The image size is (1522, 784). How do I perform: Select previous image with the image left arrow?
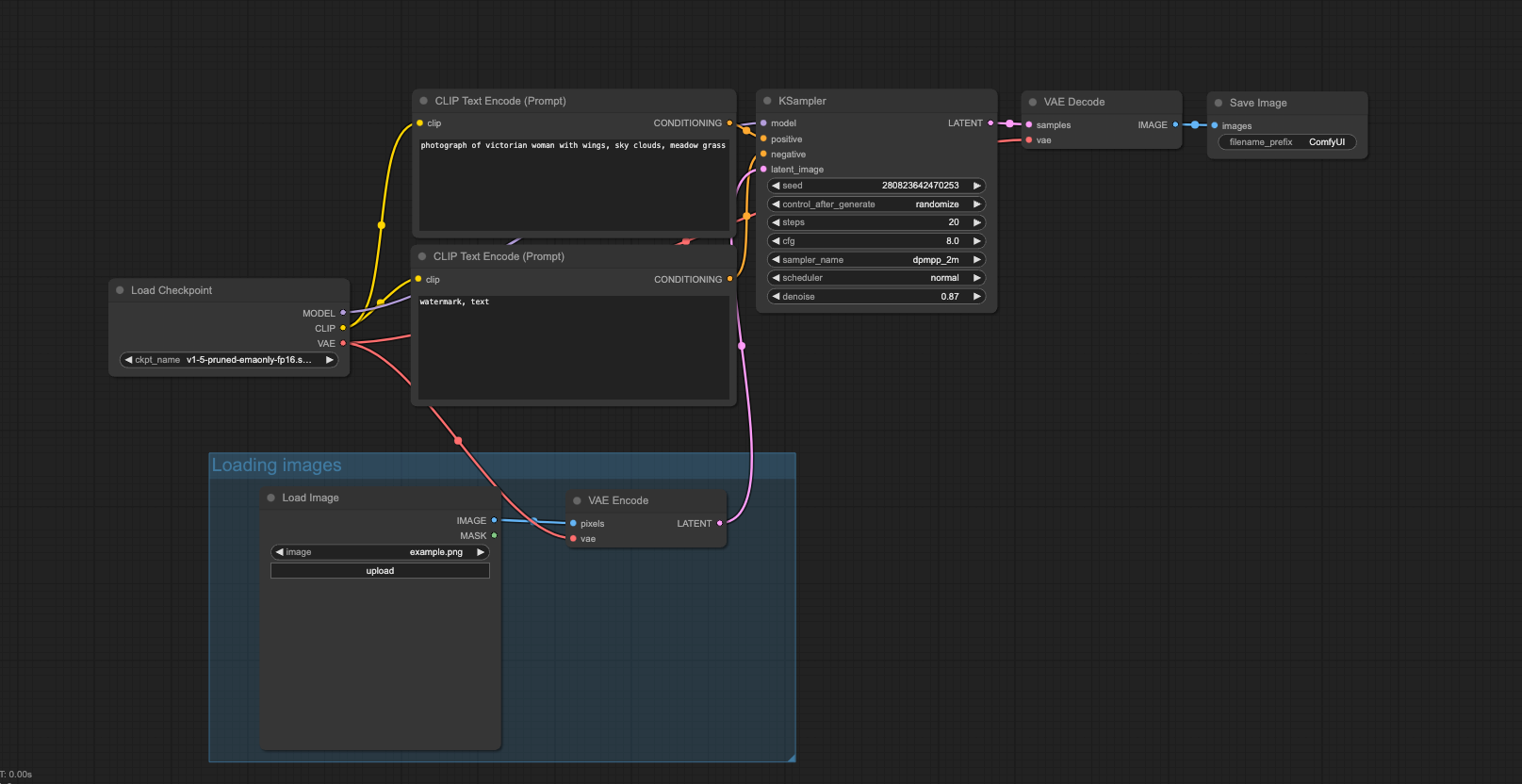point(279,552)
